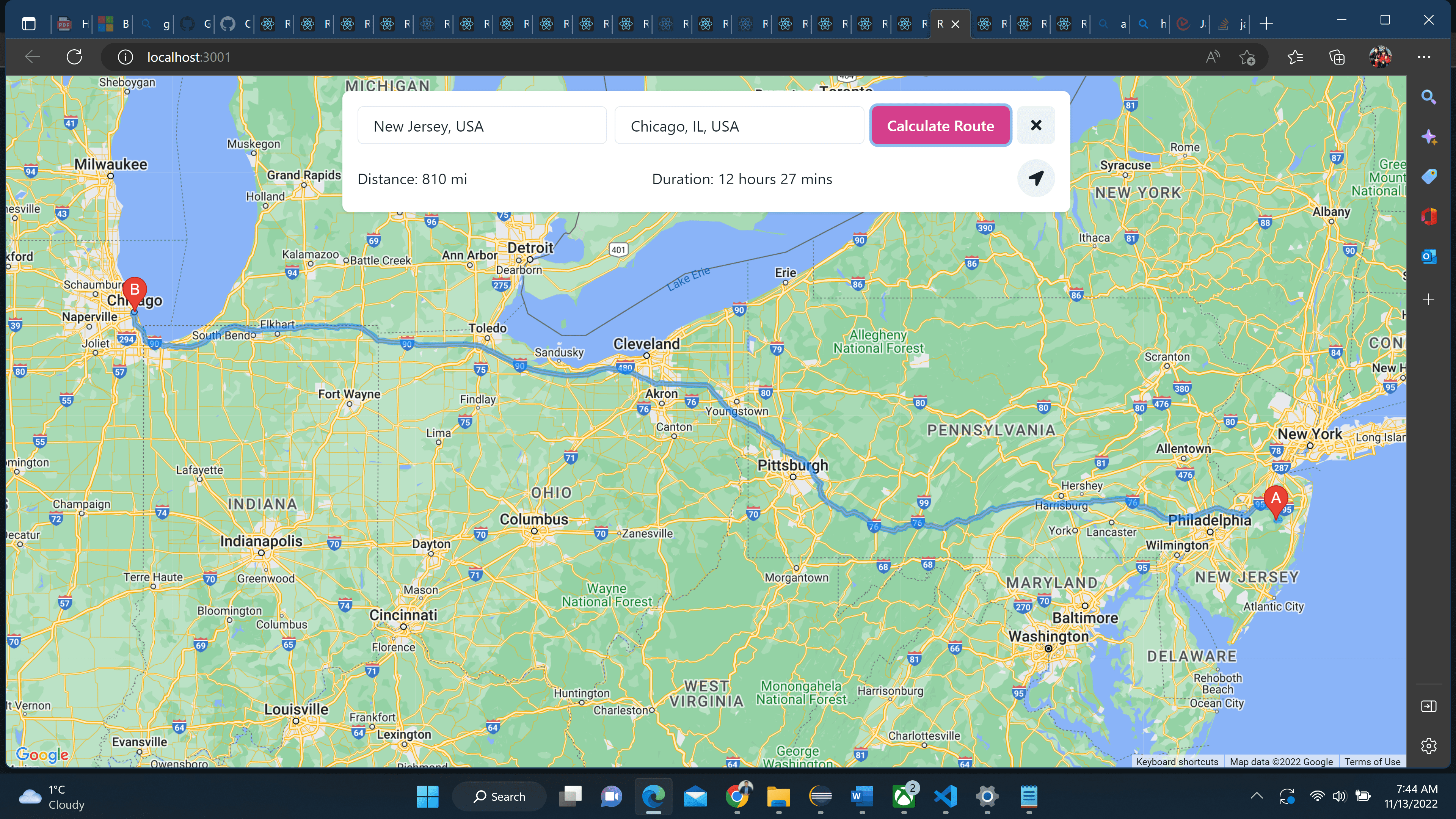Refresh the localhost page

tap(75, 57)
